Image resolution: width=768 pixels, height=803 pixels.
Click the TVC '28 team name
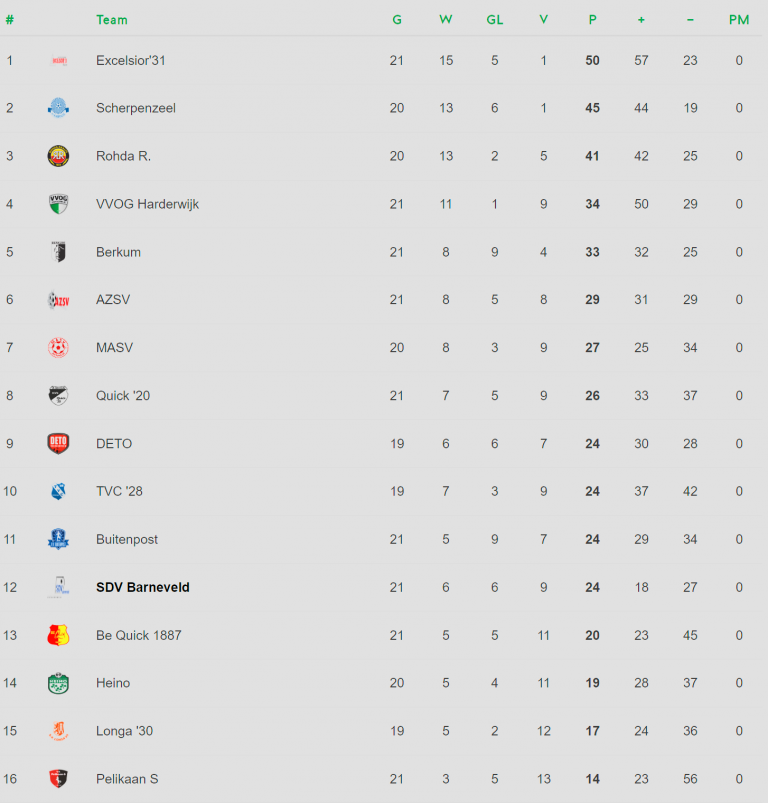119,491
